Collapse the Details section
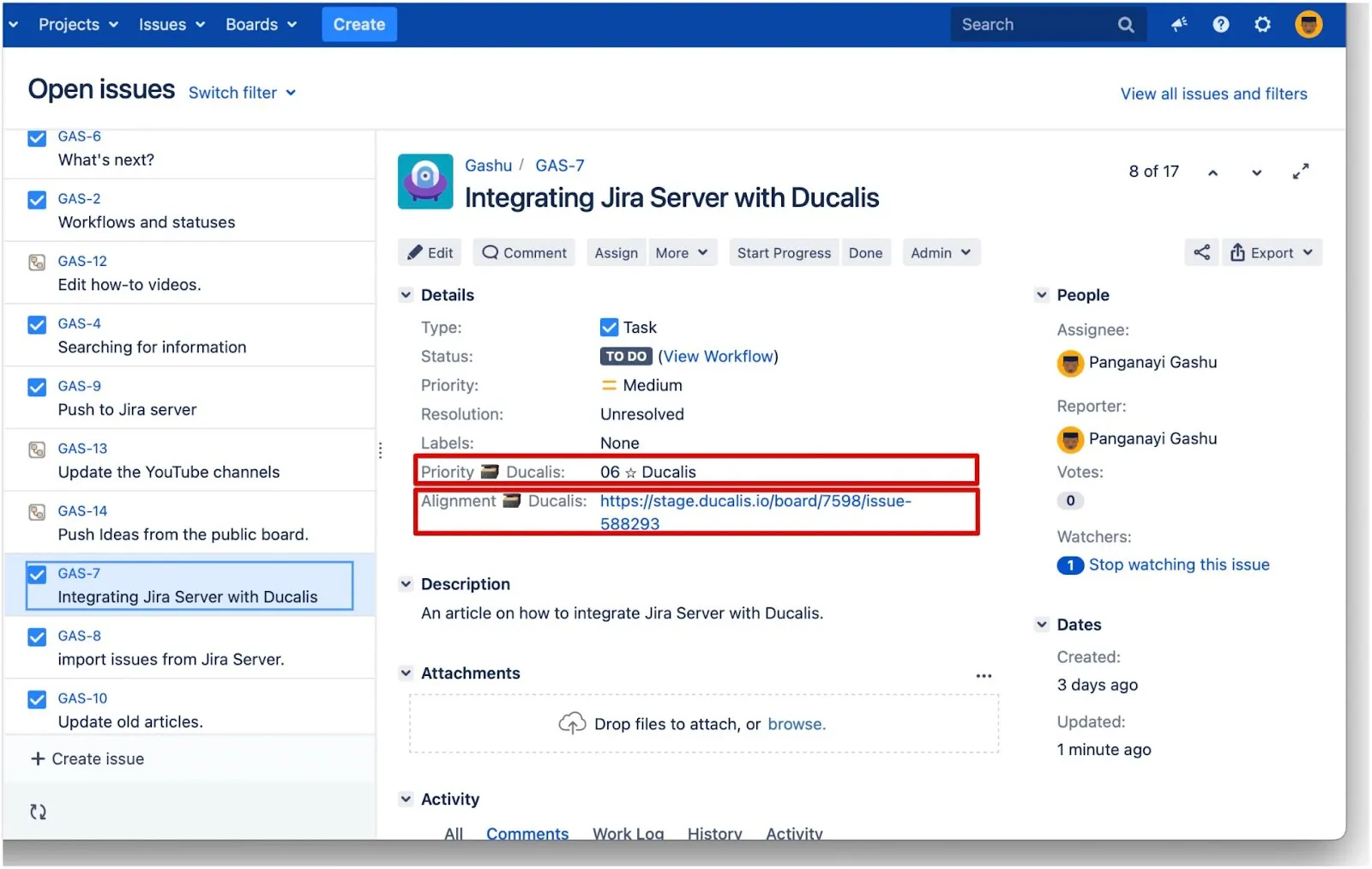1372x869 pixels. [x=406, y=295]
